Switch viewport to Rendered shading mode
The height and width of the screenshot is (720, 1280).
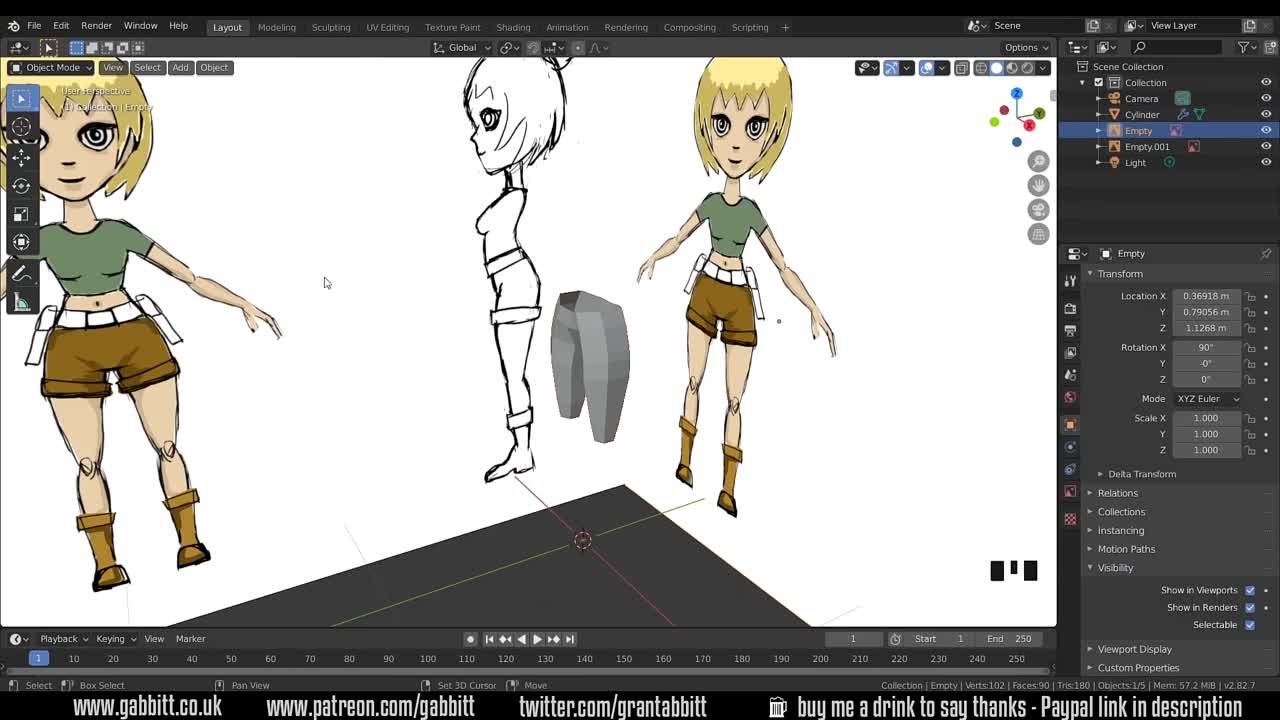click(x=1026, y=68)
